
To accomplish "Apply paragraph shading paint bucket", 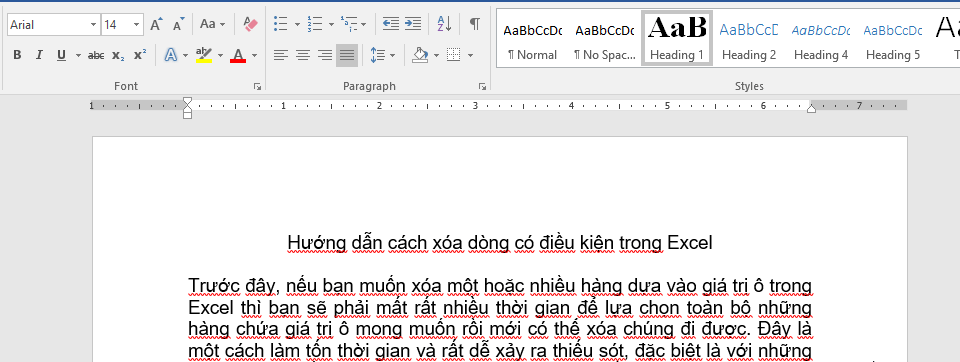I will point(420,55).
